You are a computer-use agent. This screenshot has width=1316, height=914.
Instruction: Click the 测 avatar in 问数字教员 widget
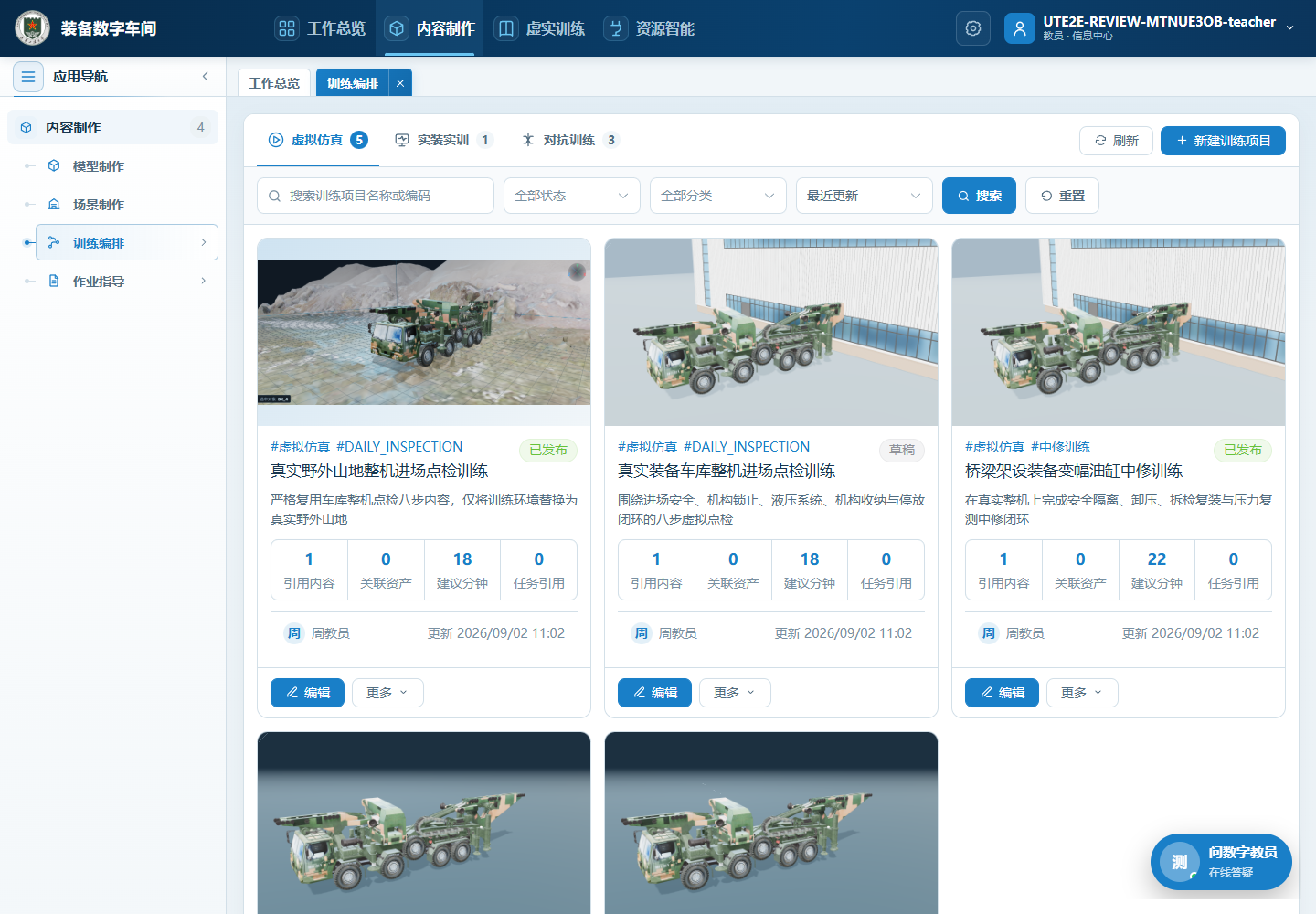click(x=1180, y=862)
